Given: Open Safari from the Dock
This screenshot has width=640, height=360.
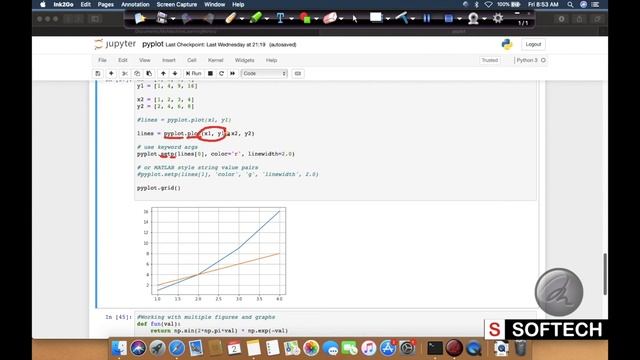Looking at the screenshot, I should point(177,348).
